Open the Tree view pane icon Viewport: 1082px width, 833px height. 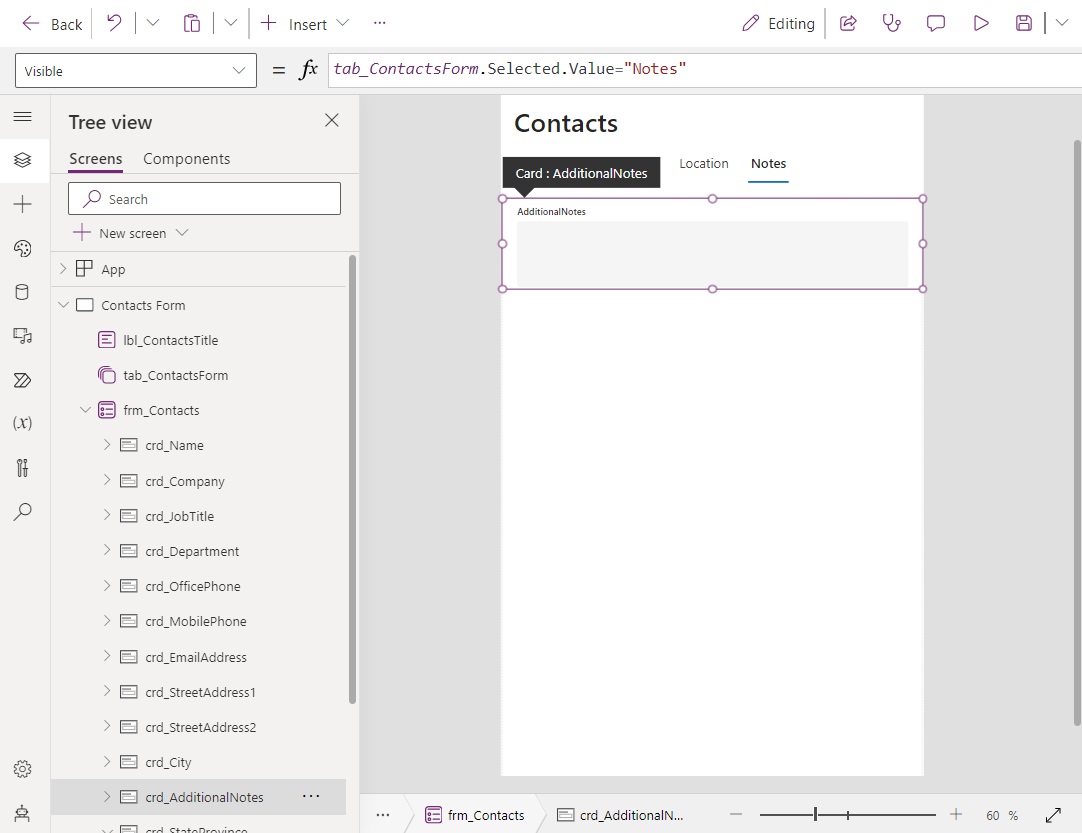tap(22, 159)
